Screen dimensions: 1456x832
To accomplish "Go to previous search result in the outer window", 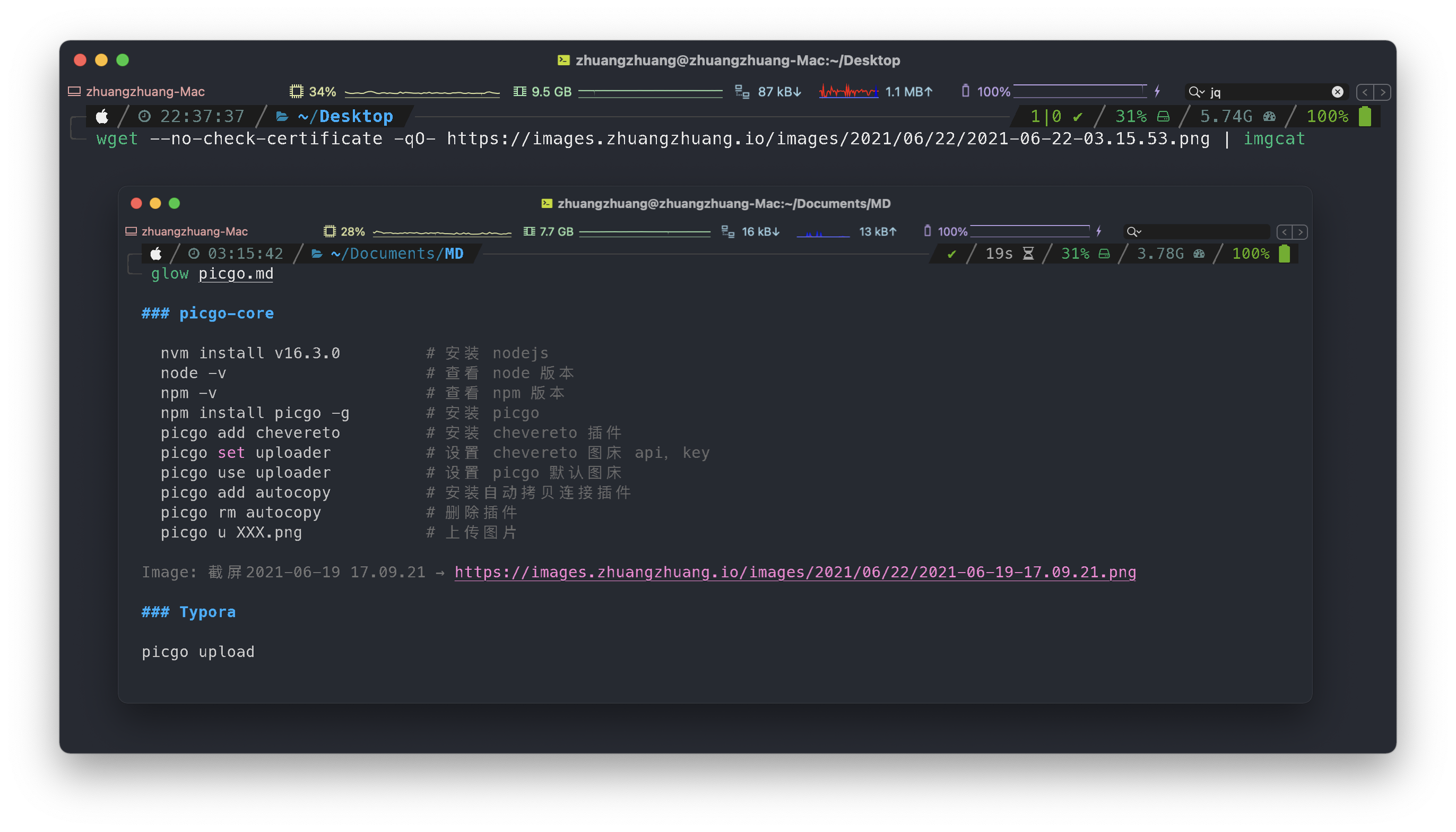I will 1365,92.
